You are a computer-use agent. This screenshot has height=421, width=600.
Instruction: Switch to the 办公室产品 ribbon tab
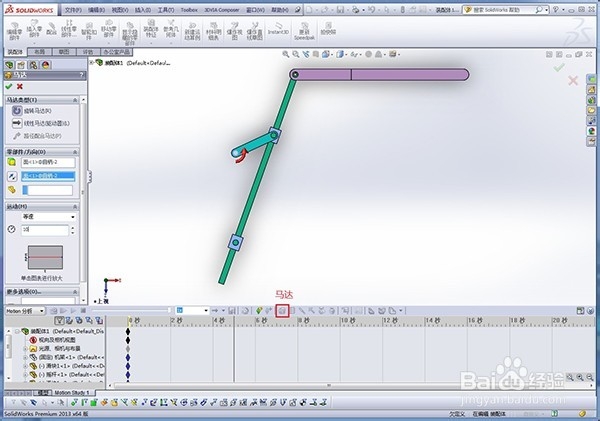pyautogui.click(x=117, y=51)
